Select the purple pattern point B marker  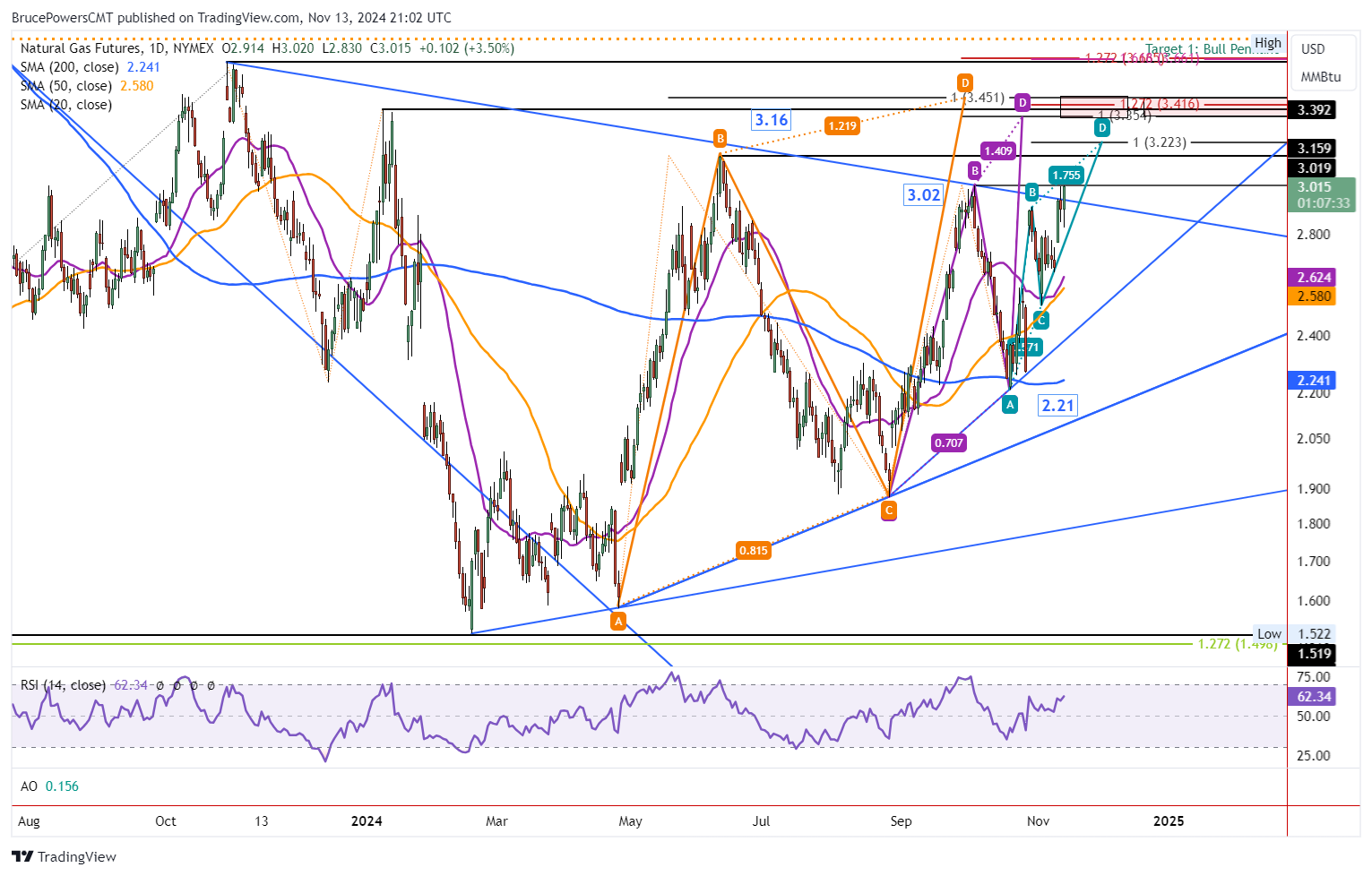(x=974, y=170)
